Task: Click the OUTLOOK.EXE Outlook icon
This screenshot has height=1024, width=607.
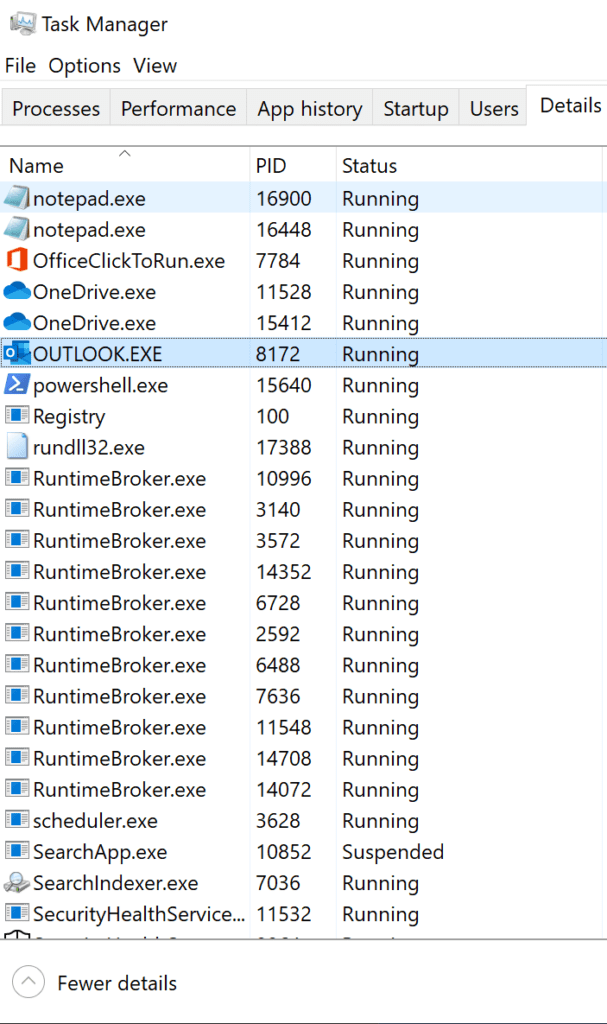Action: point(17,353)
